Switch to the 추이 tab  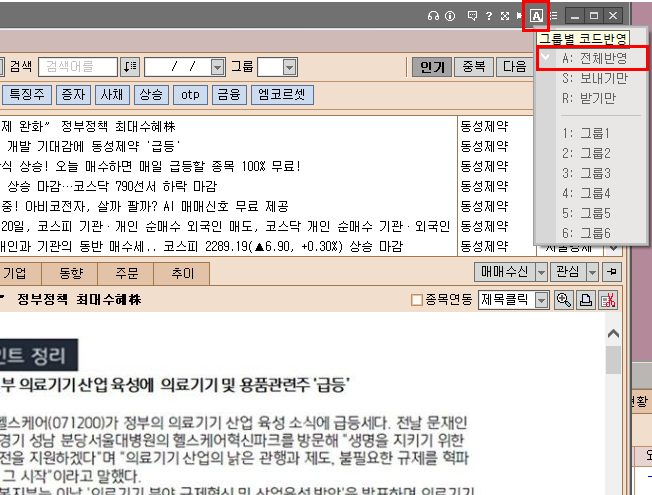tap(182, 273)
